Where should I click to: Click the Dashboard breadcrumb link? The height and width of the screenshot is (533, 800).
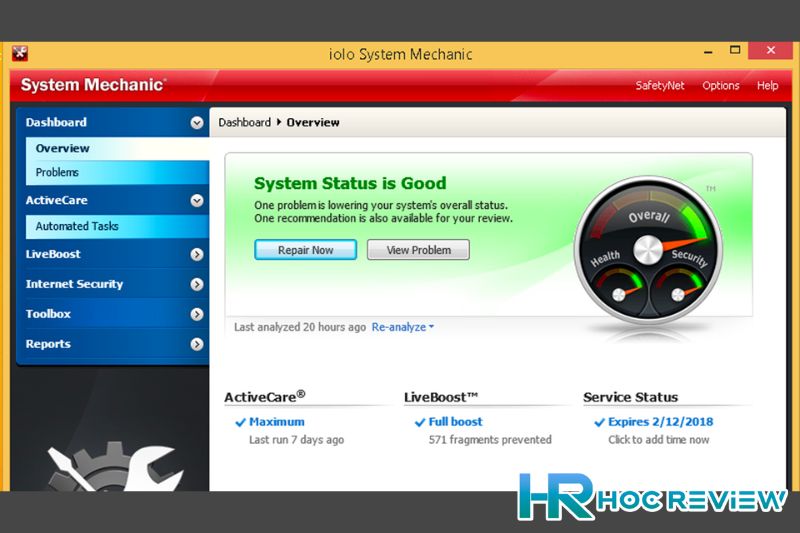click(244, 122)
